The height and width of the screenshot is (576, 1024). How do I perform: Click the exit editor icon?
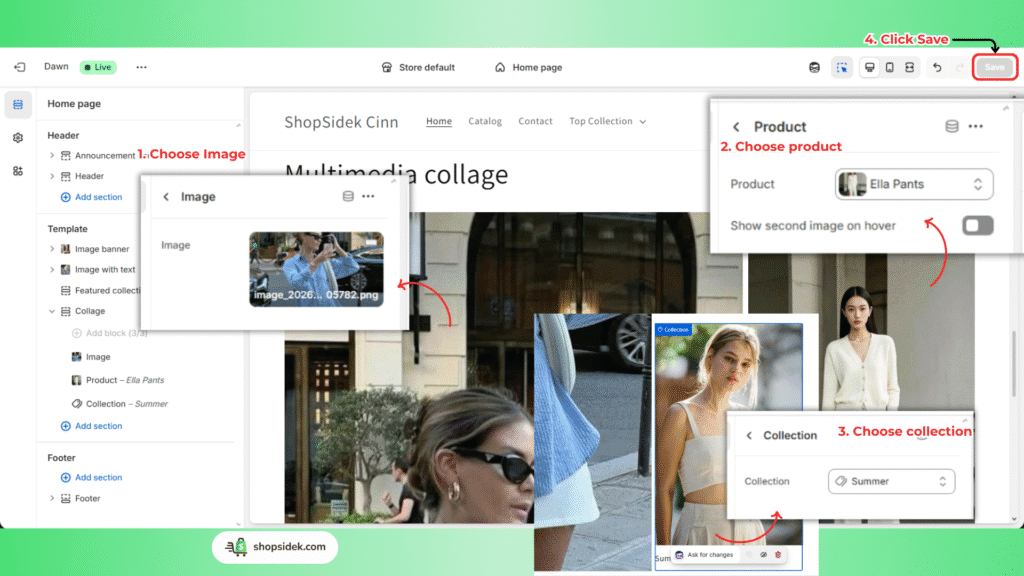(19, 67)
